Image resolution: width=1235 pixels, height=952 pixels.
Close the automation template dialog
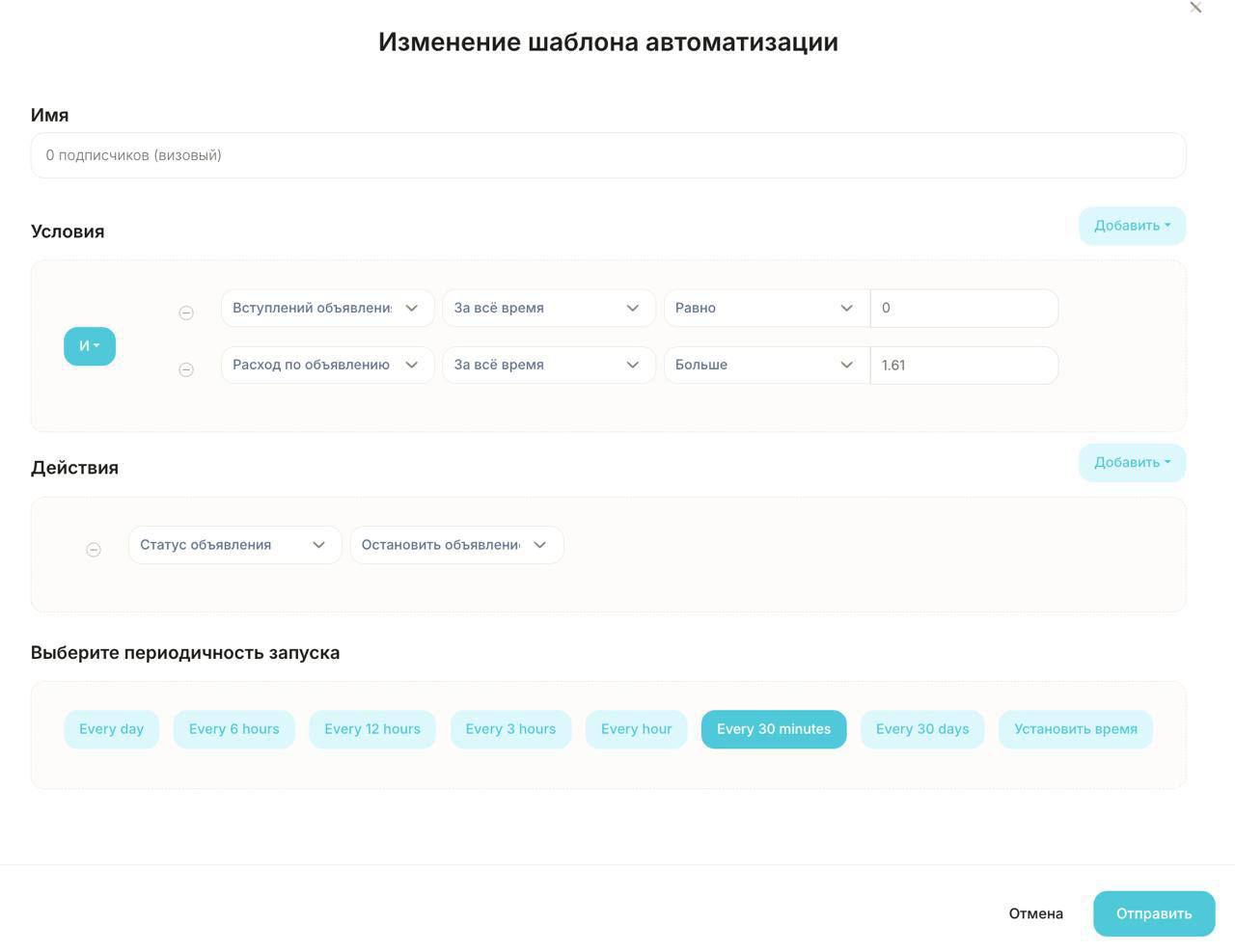1195,8
